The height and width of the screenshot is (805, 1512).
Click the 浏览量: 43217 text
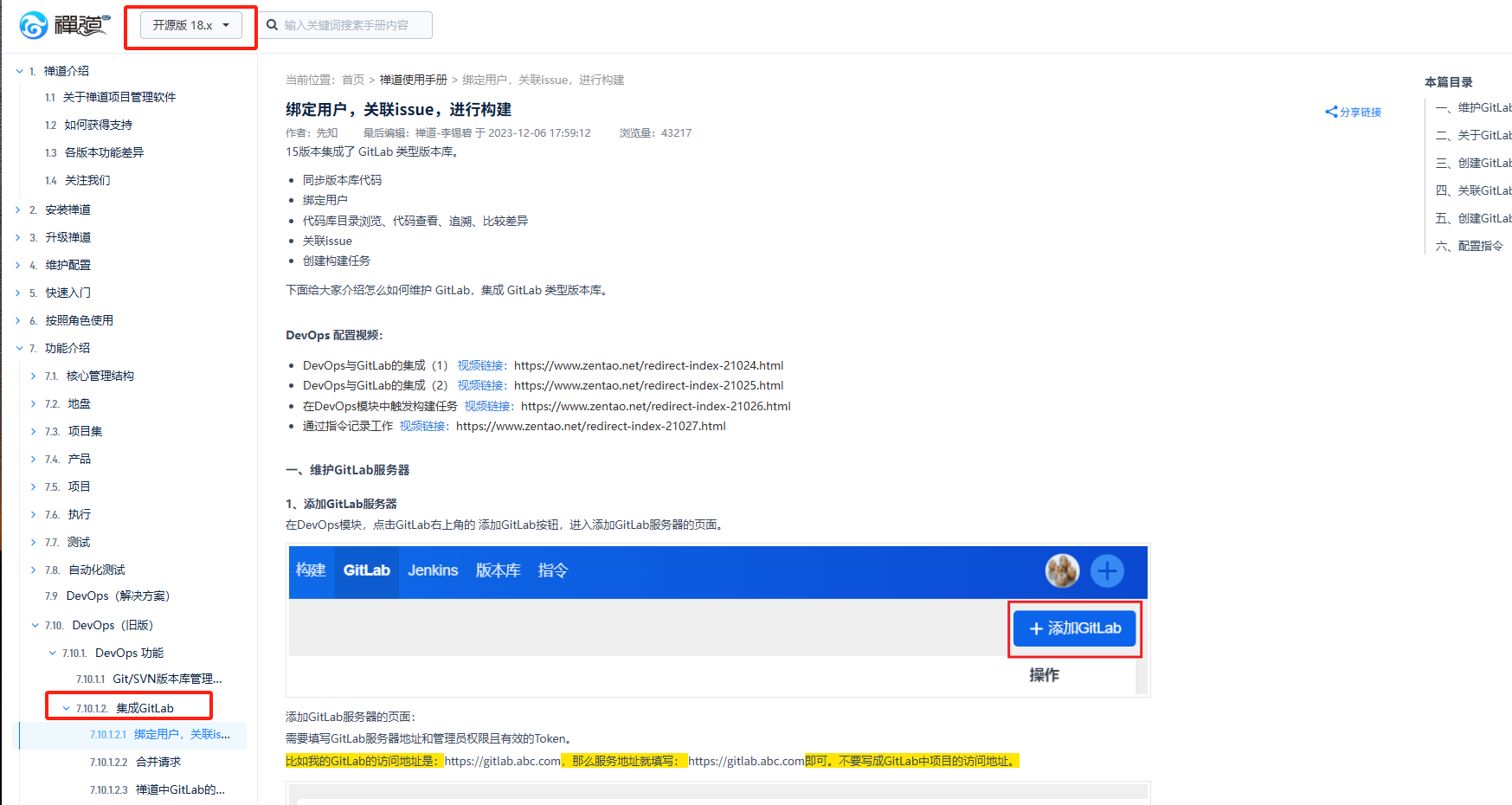tap(655, 132)
